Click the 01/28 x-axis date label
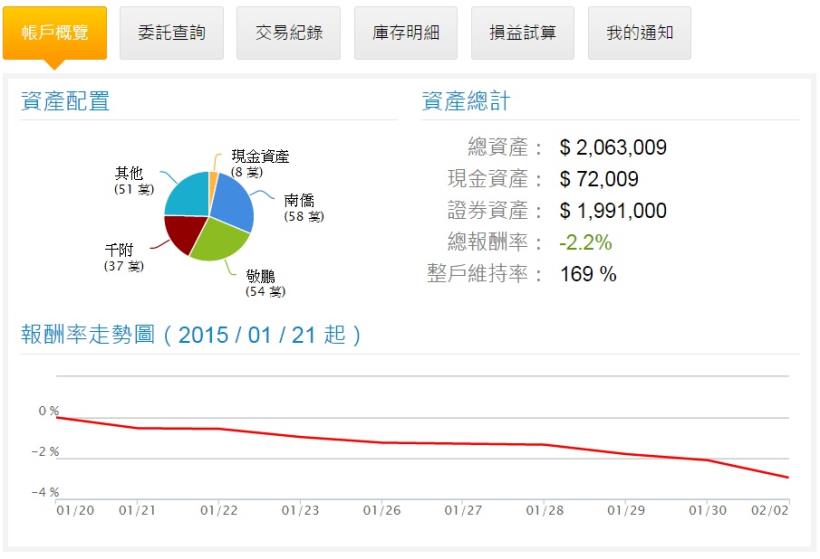 pos(545,510)
